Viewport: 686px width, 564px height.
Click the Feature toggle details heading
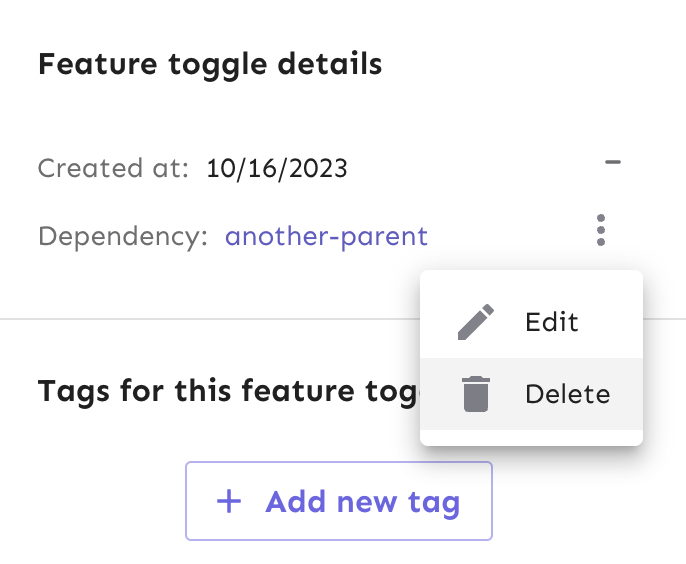click(210, 65)
